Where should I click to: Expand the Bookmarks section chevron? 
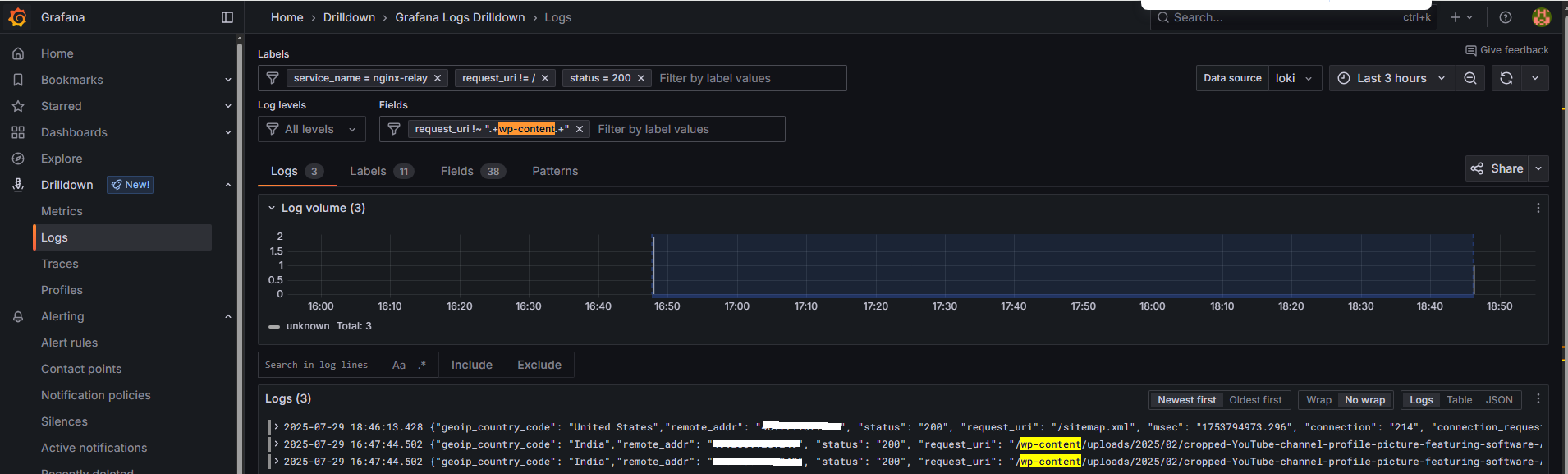[x=228, y=80]
